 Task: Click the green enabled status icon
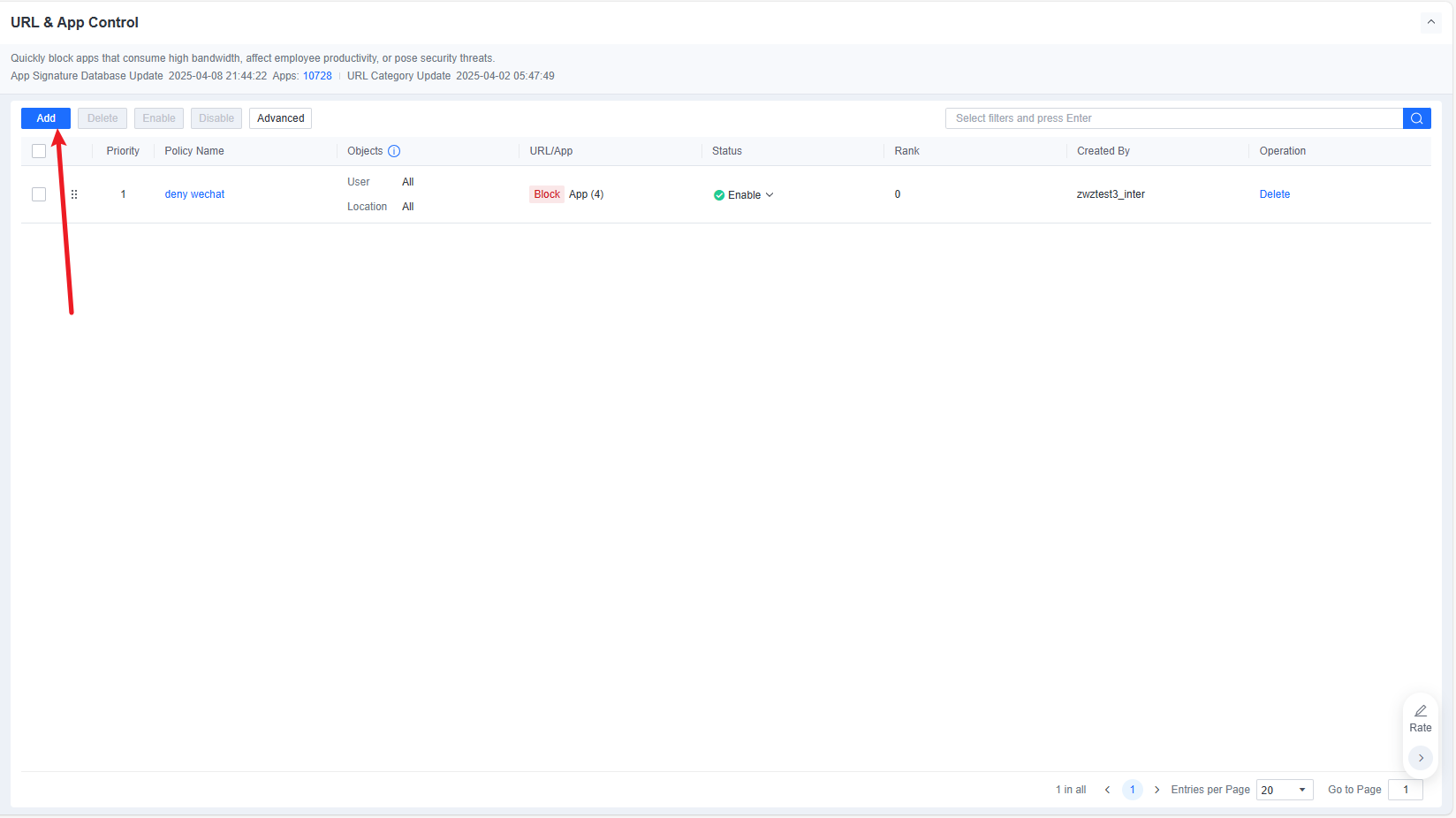tap(719, 195)
